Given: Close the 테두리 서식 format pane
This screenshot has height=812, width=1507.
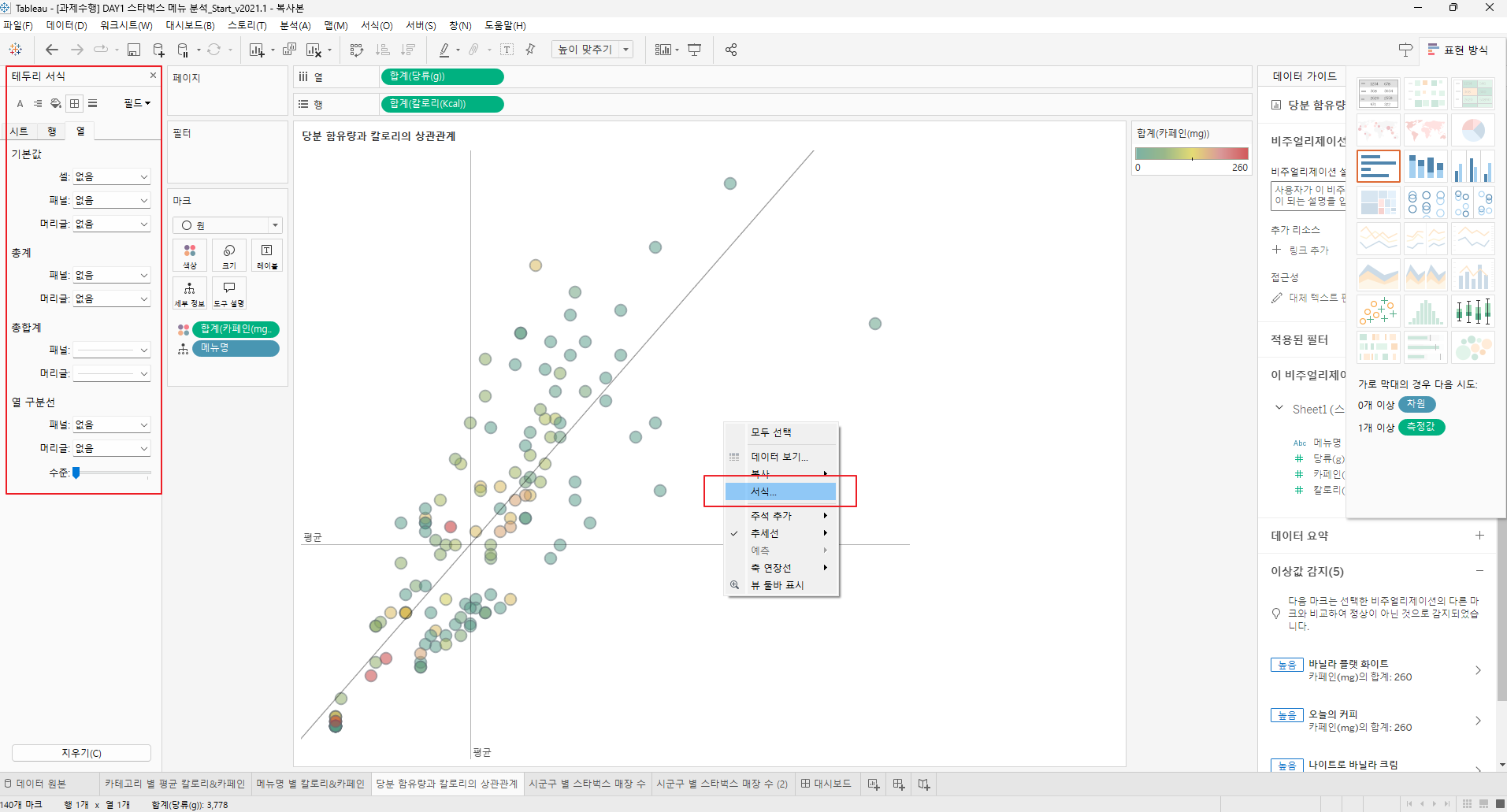Looking at the screenshot, I should (153, 76).
